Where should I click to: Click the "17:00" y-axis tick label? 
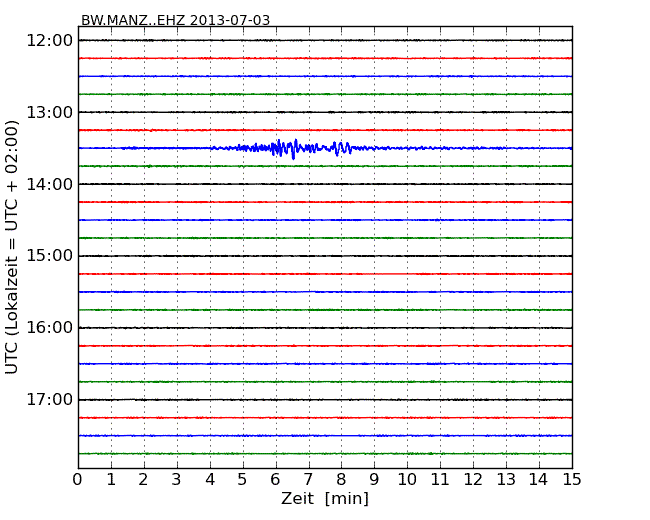(x=50, y=400)
